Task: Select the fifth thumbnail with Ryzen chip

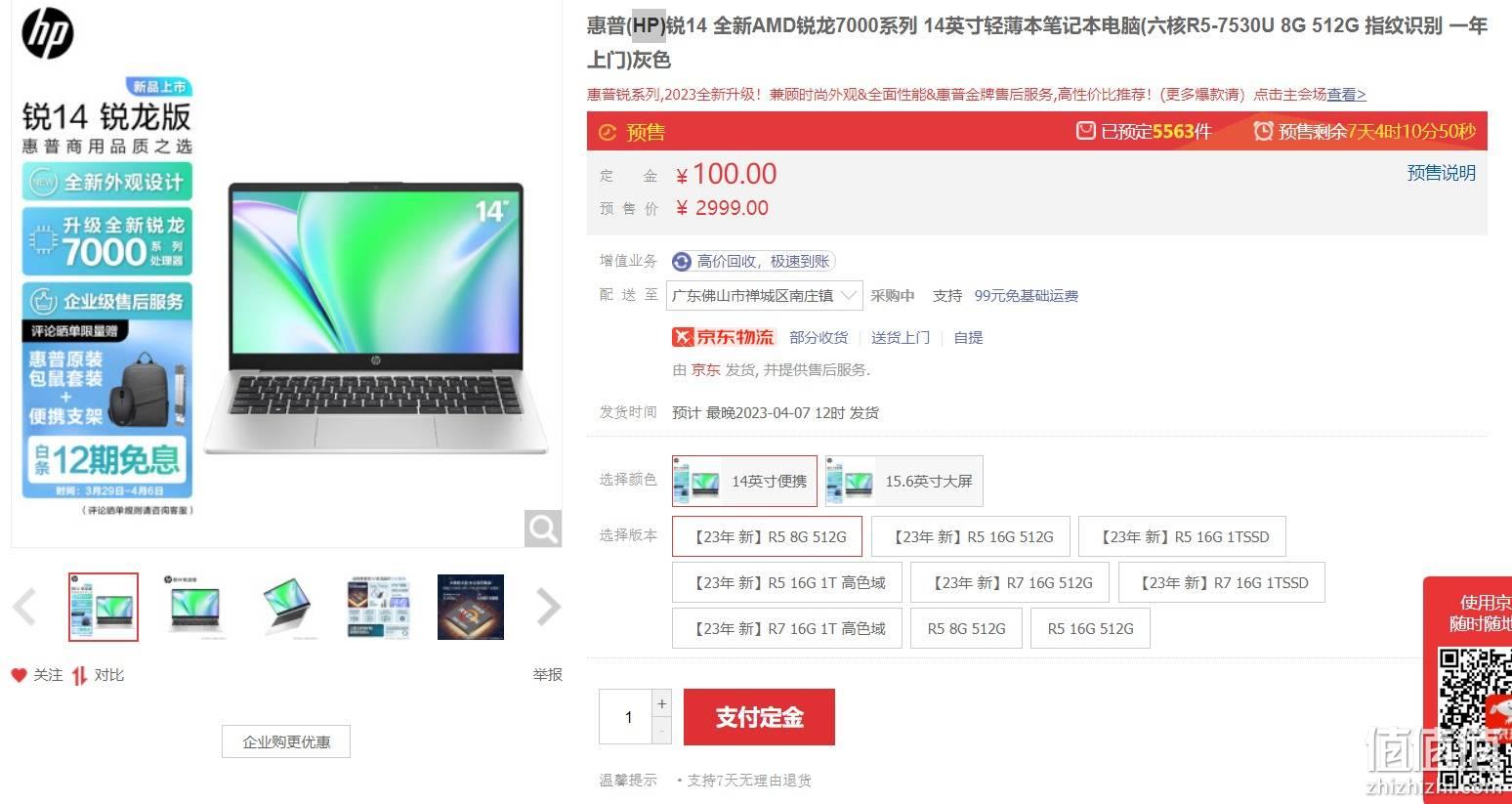Action: 471,607
